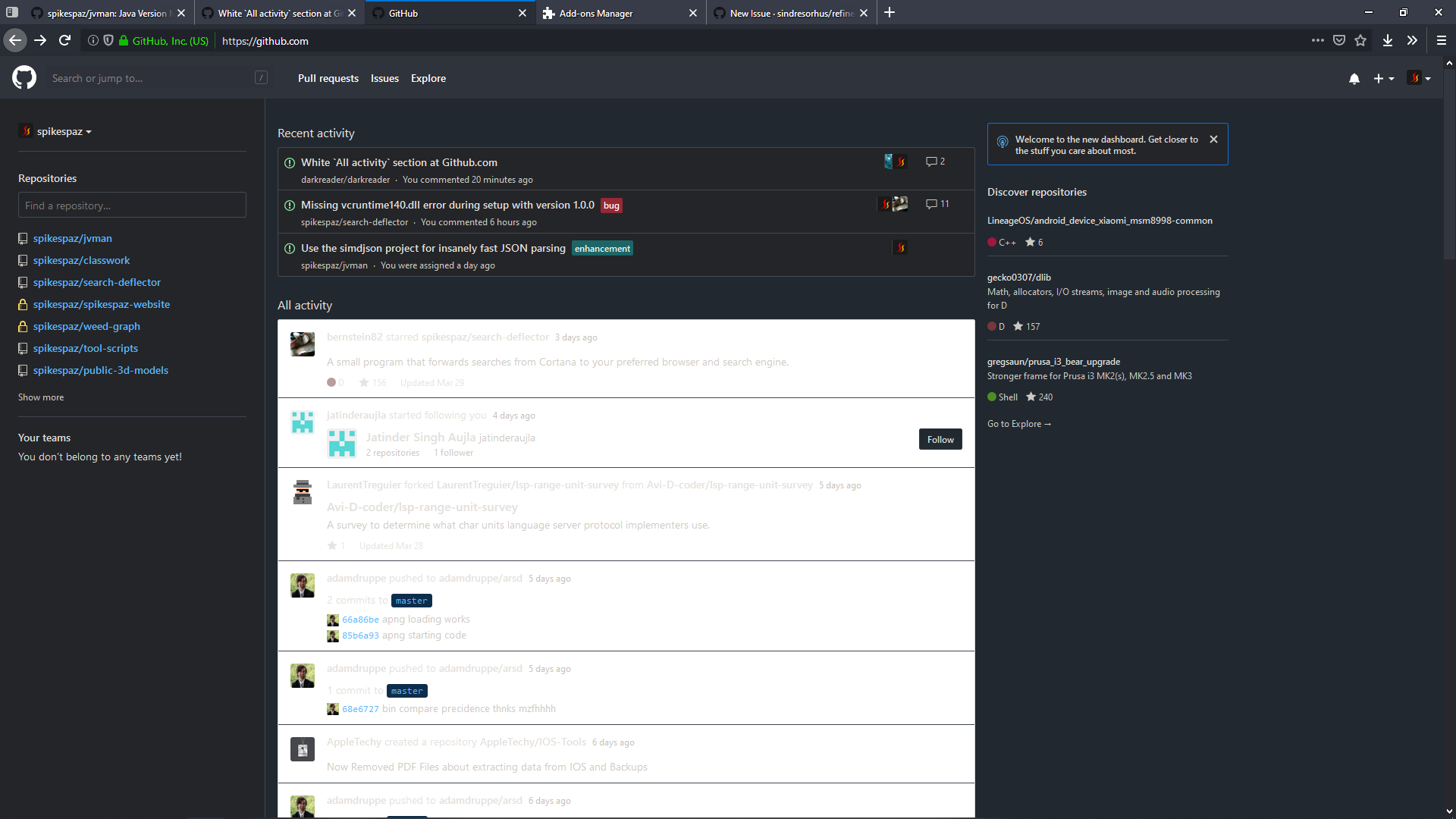Open comments count on vcruntime140 issue
Viewport: 1456px width, 819px height.
(x=937, y=204)
